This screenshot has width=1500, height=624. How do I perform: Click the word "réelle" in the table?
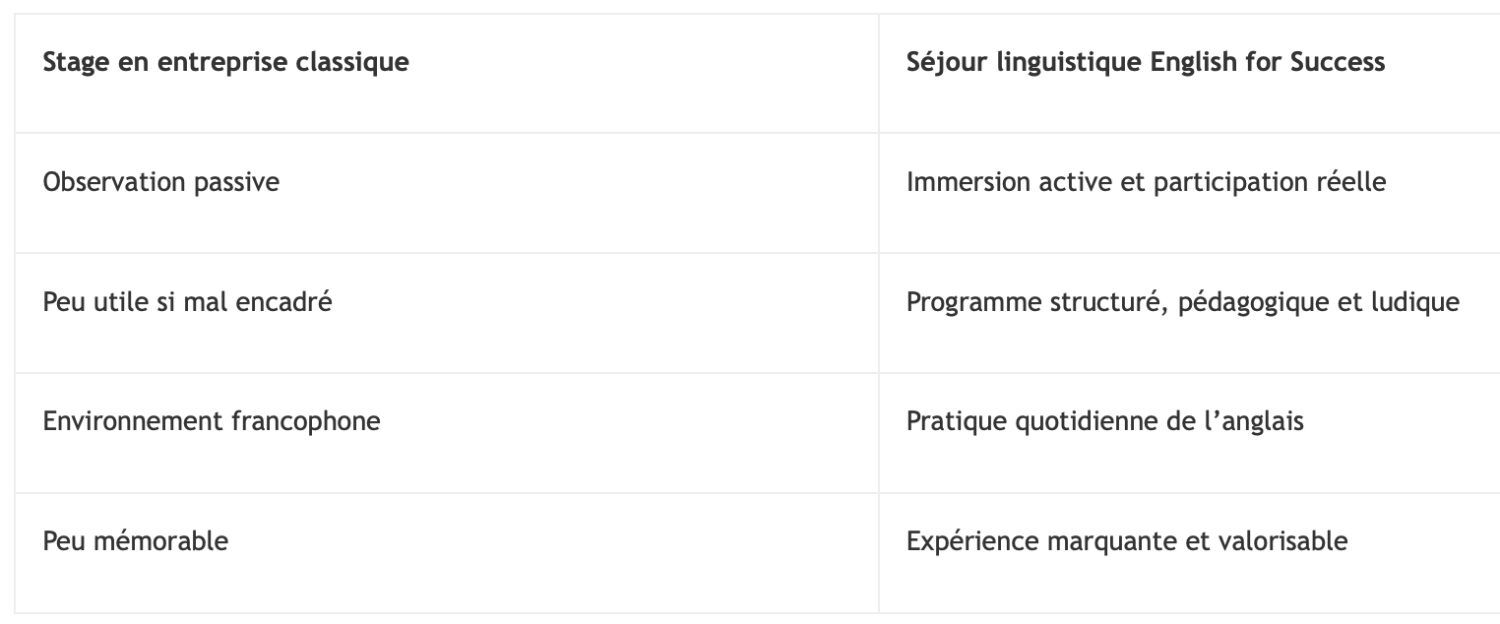[1355, 183]
